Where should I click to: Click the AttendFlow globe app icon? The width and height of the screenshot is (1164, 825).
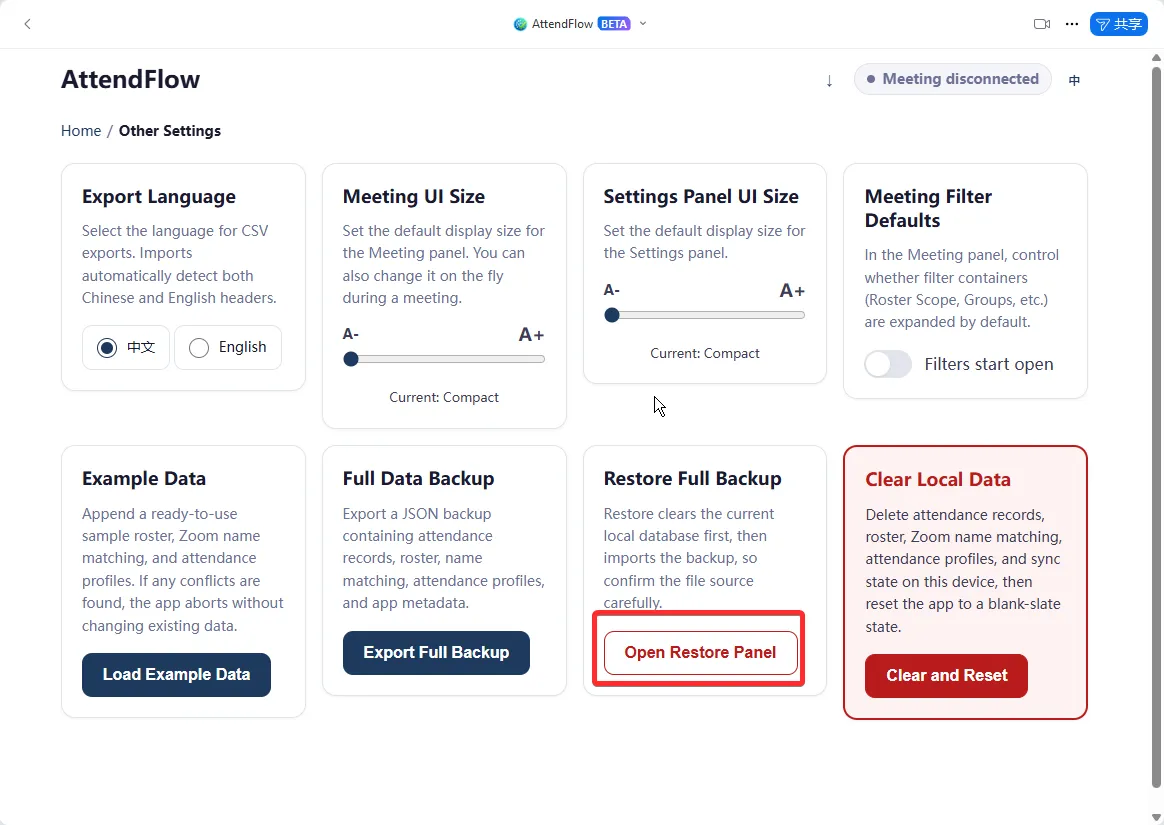[520, 24]
